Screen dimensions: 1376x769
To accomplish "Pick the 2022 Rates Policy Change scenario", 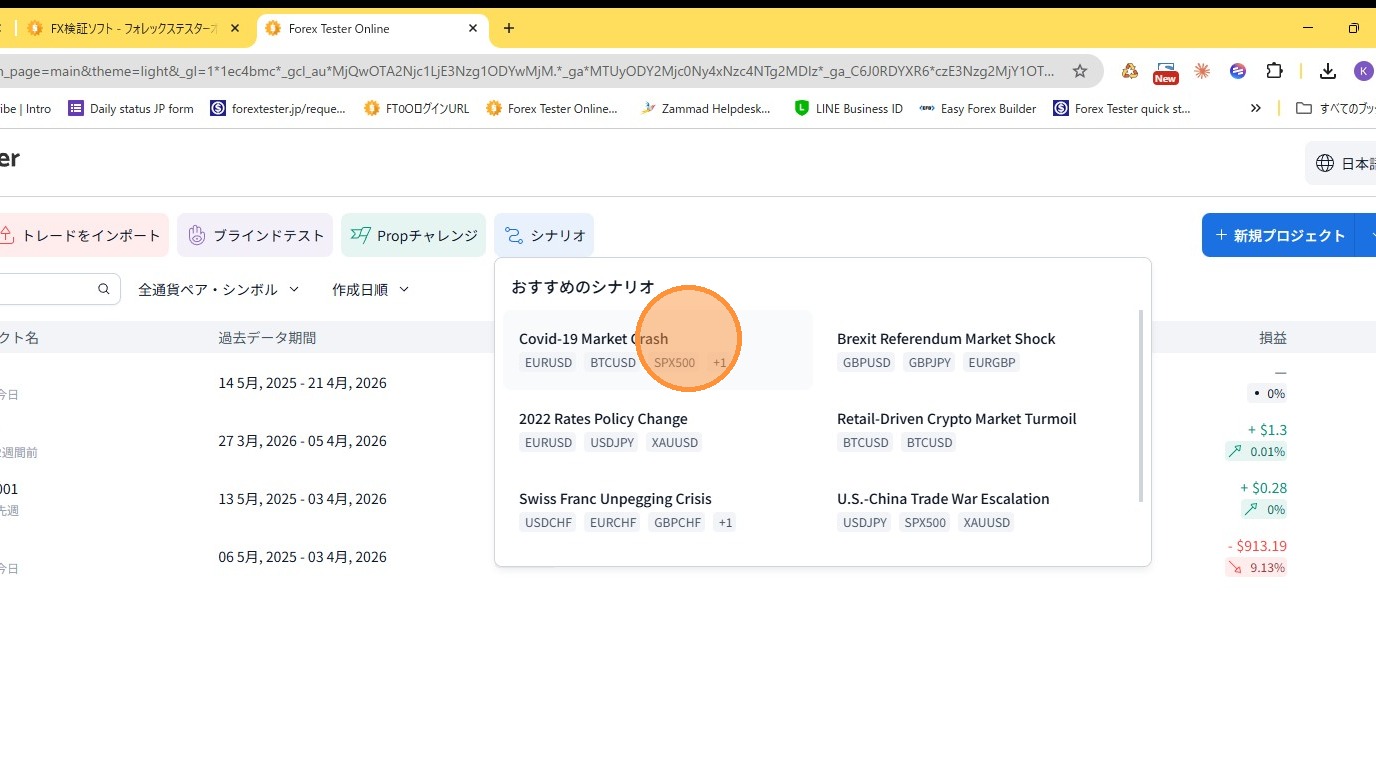I will (658, 430).
